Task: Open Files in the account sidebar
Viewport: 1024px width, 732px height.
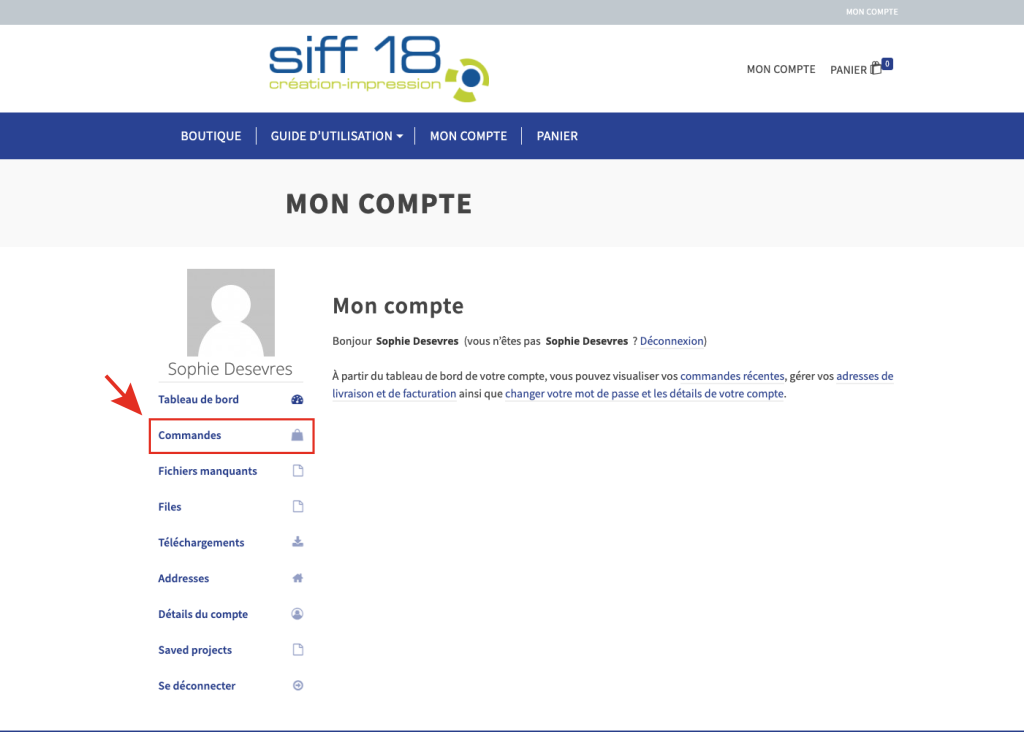Action: (x=170, y=507)
